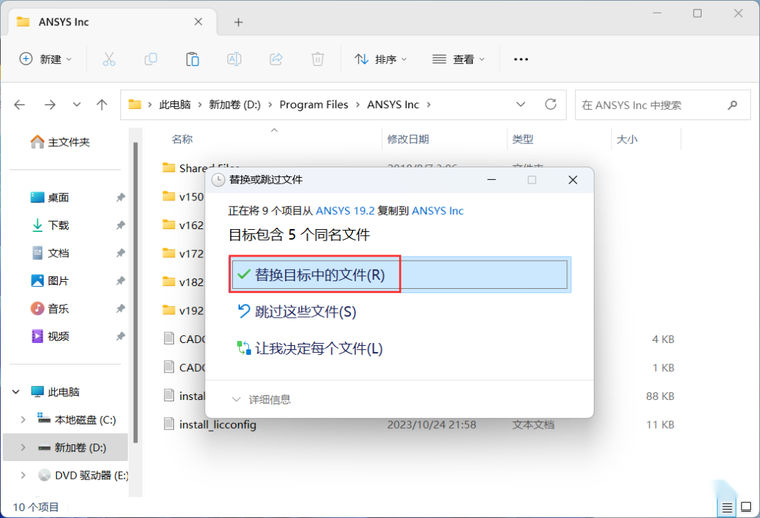This screenshot has width=760, height=518.
Task: Sort by the 修改日期 column header
Action: coord(408,140)
